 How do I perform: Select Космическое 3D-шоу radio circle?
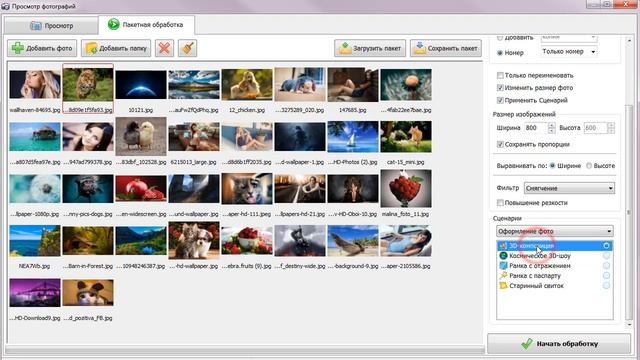[x=606, y=256]
